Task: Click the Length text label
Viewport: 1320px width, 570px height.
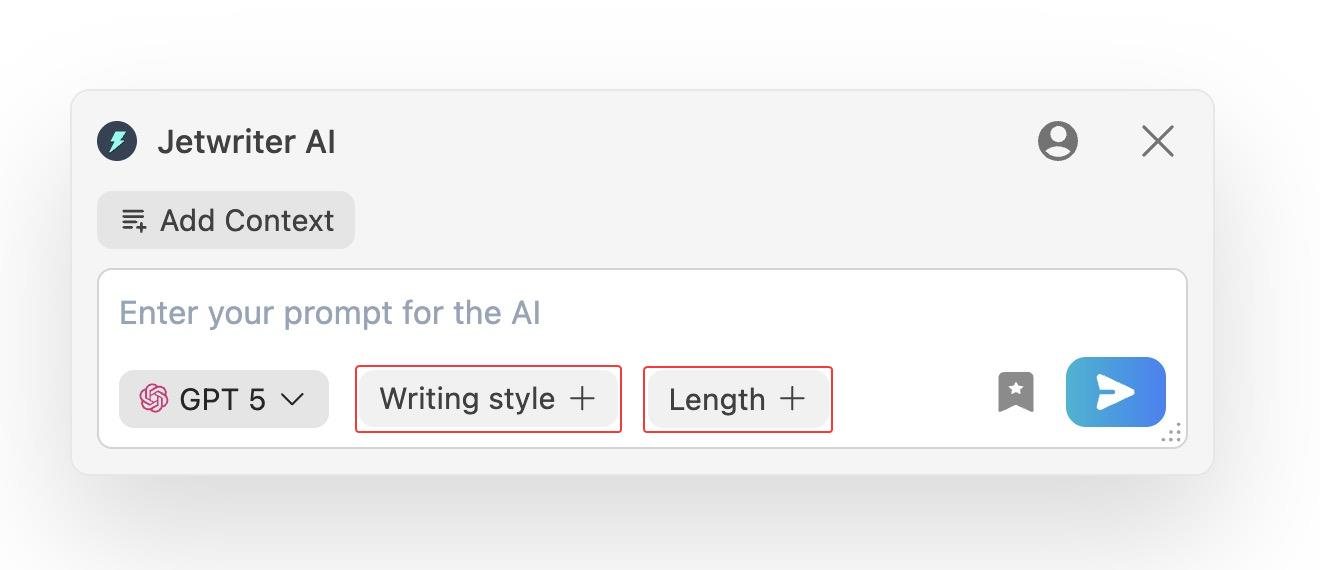Action: 716,400
